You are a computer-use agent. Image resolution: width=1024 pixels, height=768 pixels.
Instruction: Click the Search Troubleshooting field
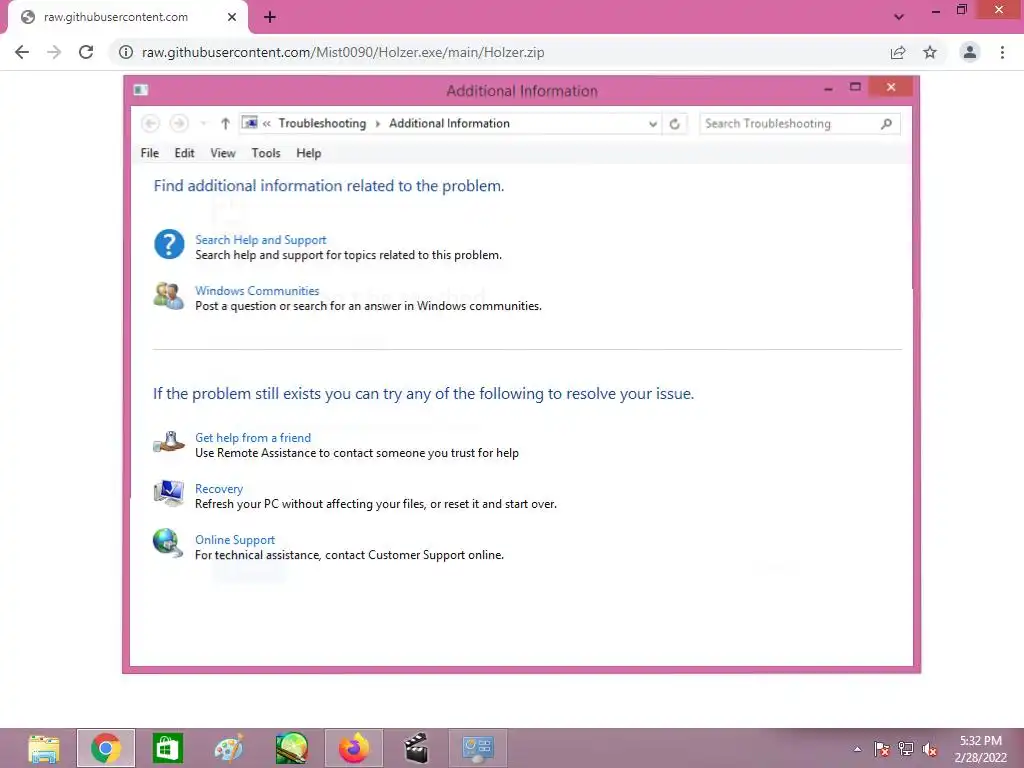(x=799, y=123)
